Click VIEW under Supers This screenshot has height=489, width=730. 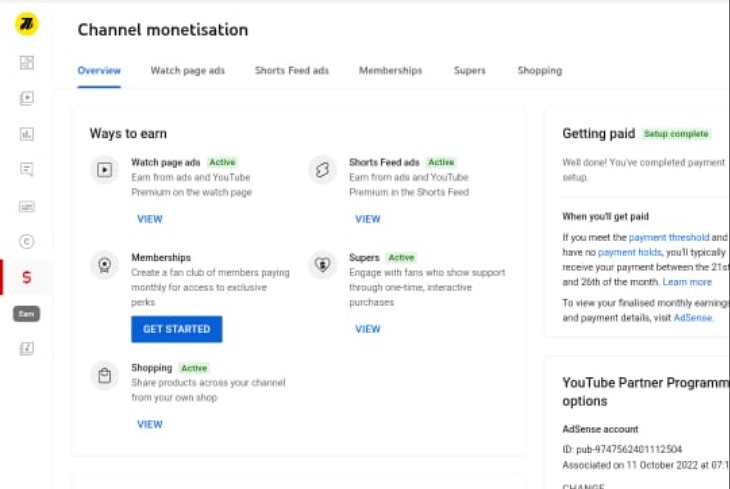368,329
